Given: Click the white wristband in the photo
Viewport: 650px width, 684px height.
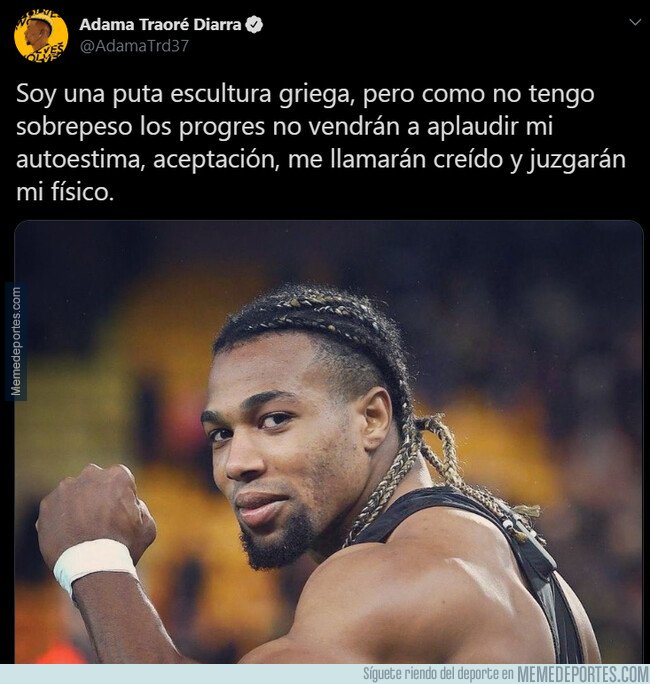Looking at the screenshot, I should point(94,564).
